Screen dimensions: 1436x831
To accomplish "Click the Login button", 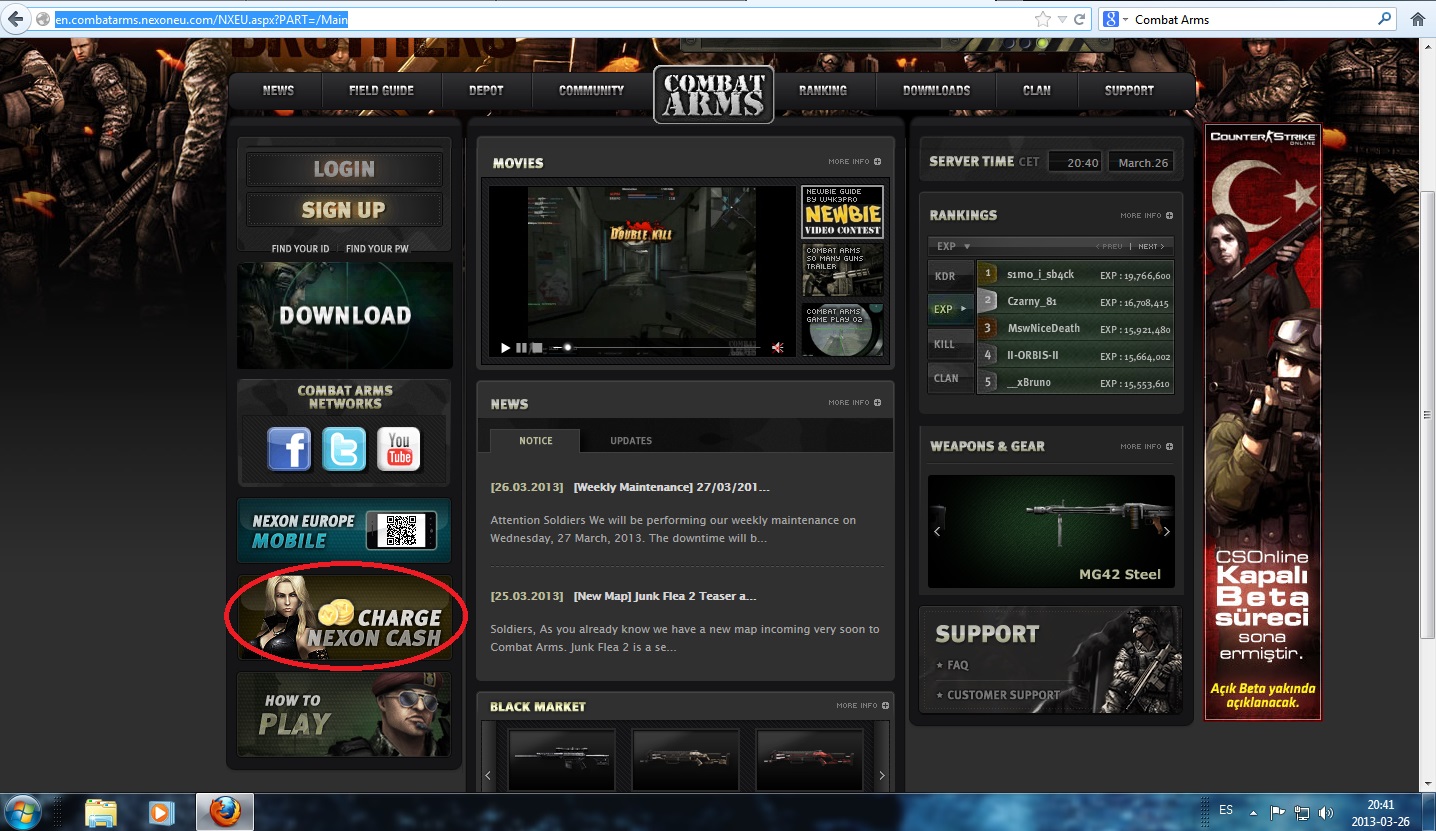I will [x=344, y=169].
